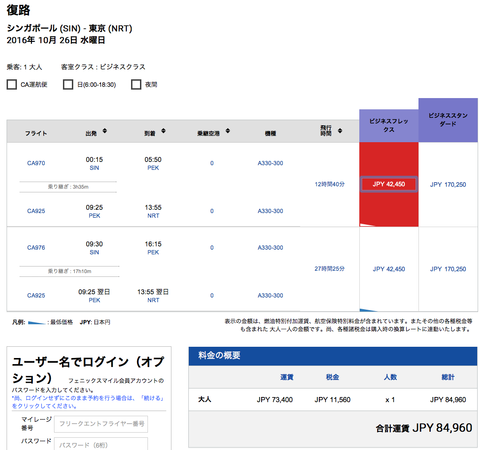Click PEK airport code under 16:15
This screenshot has width=480, height=450.
tap(153, 252)
